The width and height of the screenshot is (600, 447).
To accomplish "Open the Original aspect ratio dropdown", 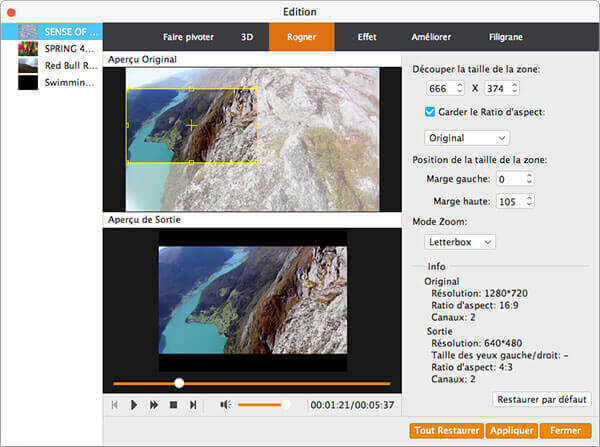I will (x=466, y=138).
